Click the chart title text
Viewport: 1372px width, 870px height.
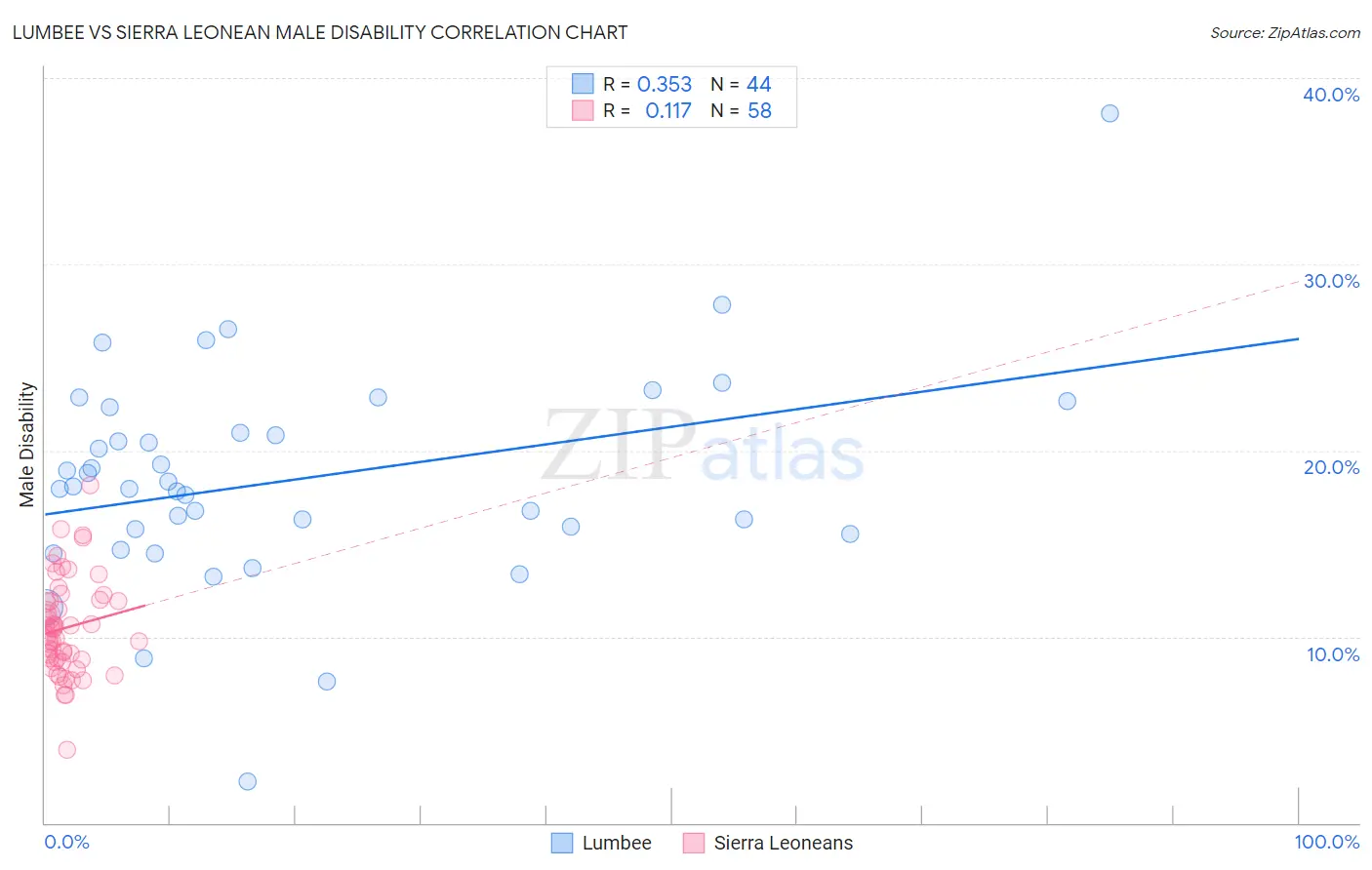pos(320,32)
